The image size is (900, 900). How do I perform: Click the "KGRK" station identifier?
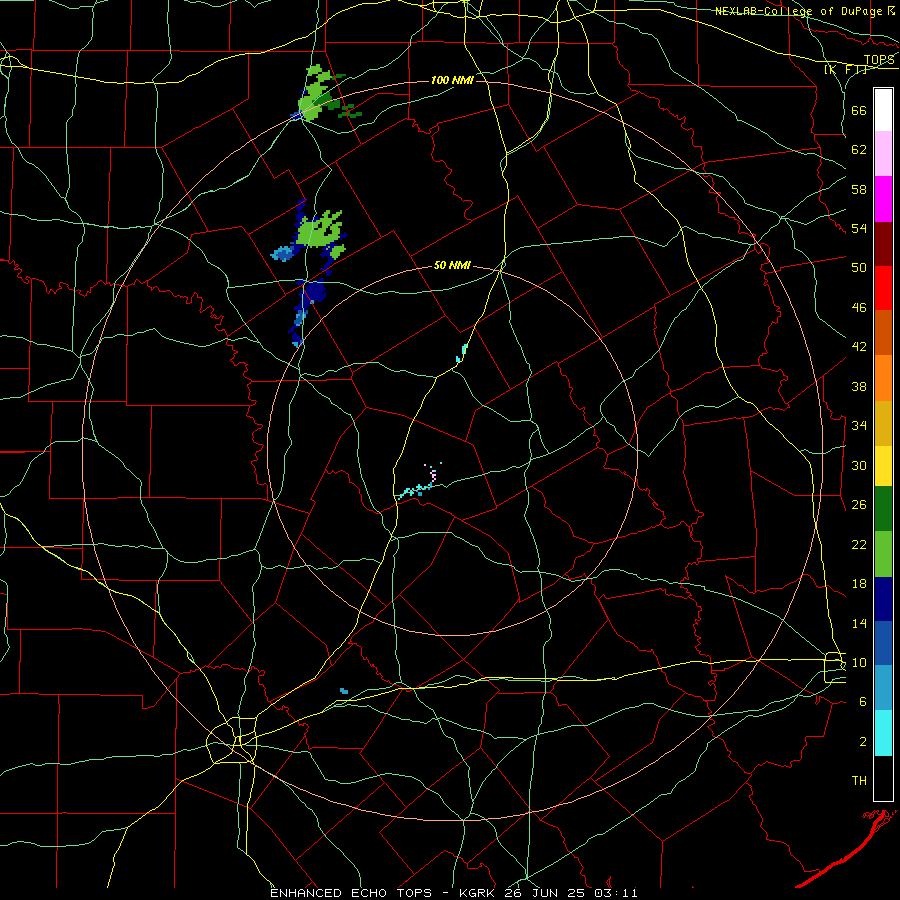tap(479, 893)
